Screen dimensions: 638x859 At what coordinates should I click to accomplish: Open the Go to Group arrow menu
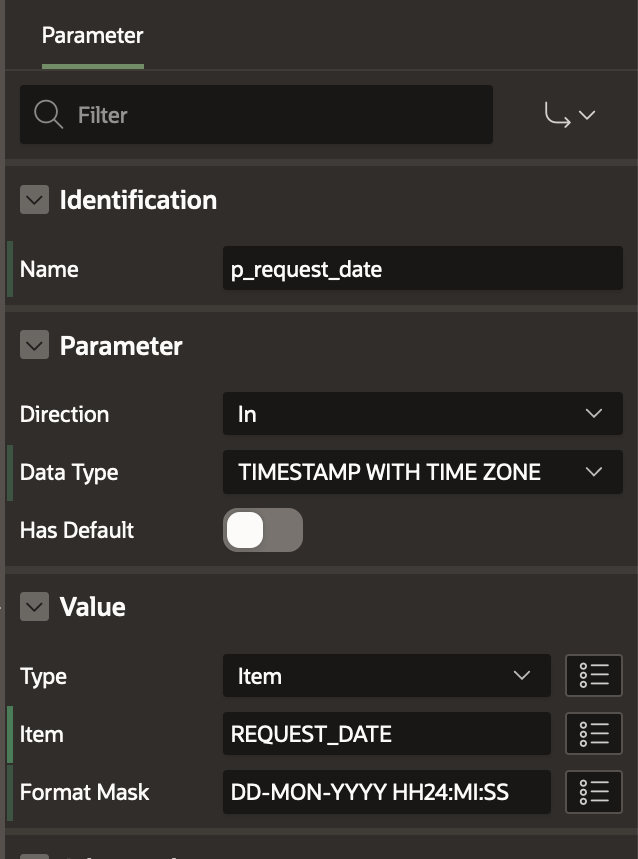[x=569, y=115]
